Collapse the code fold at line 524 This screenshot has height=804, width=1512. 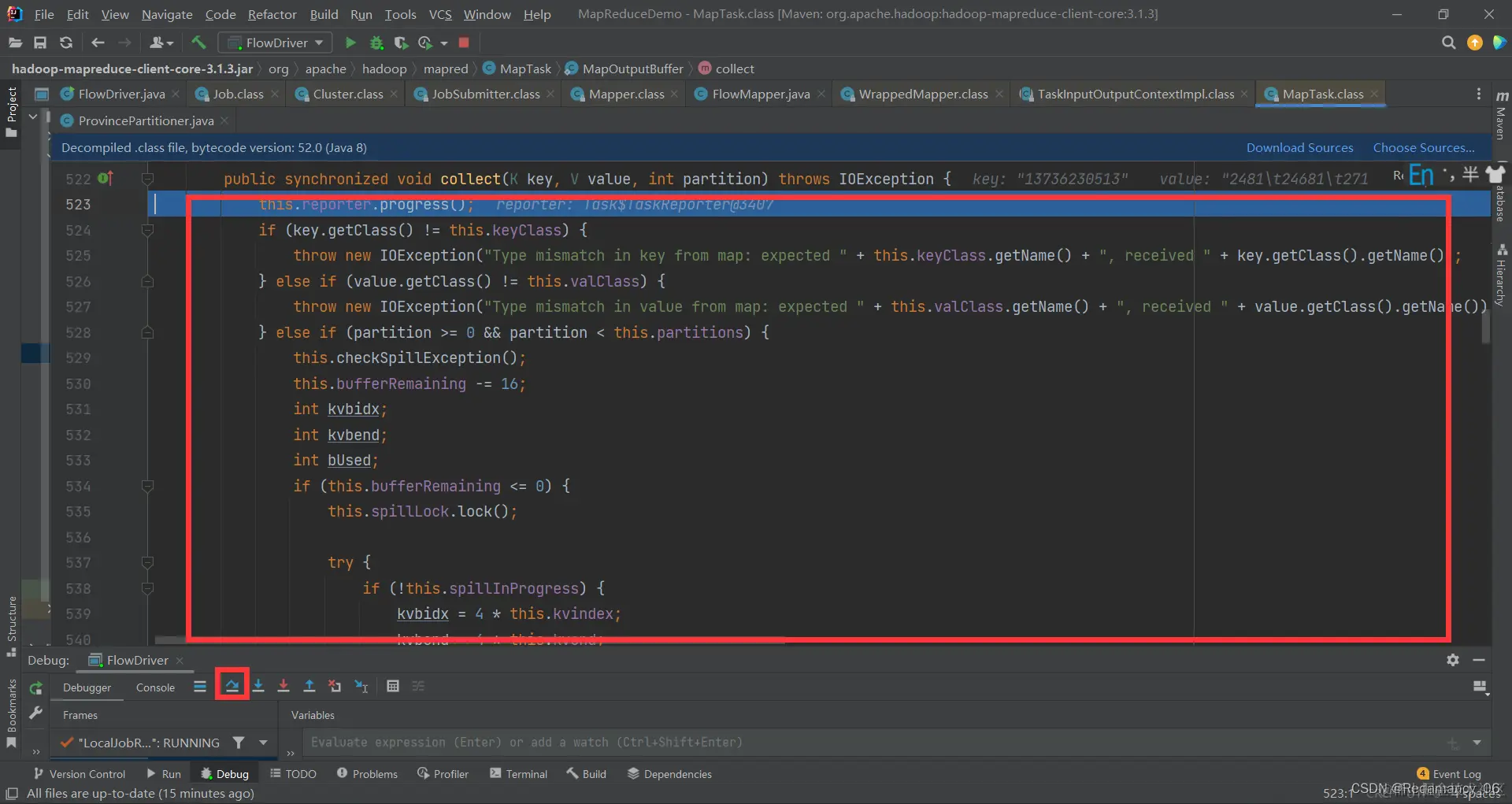pos(147,230)
